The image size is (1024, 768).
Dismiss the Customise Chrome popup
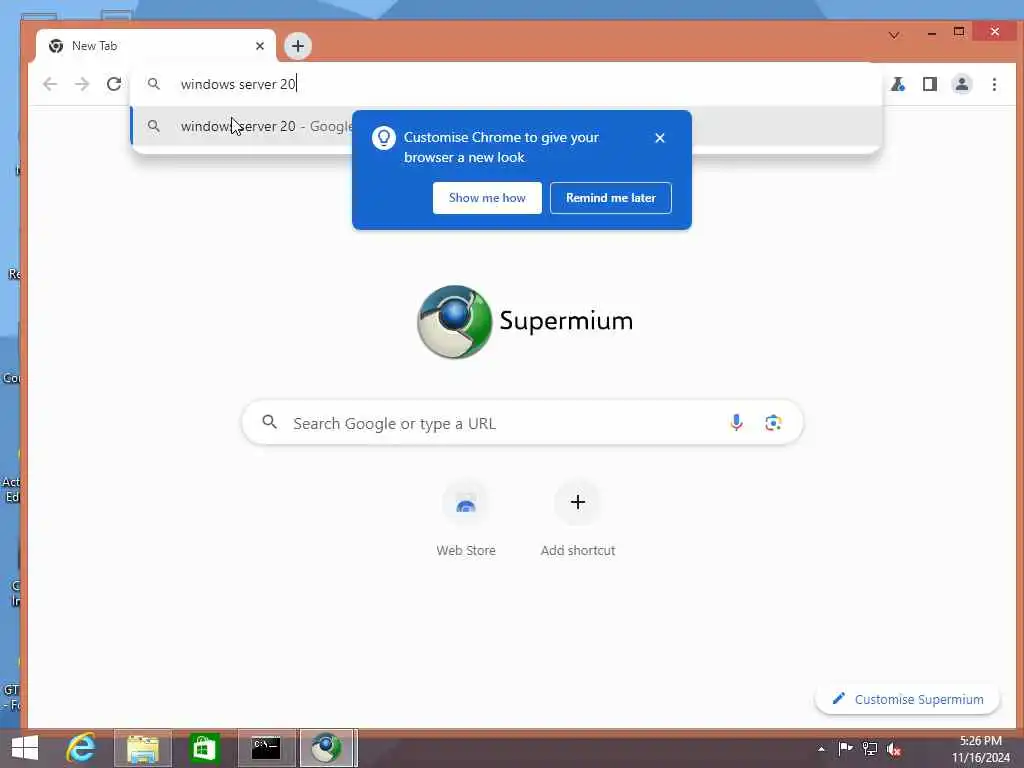pos(660,138)
